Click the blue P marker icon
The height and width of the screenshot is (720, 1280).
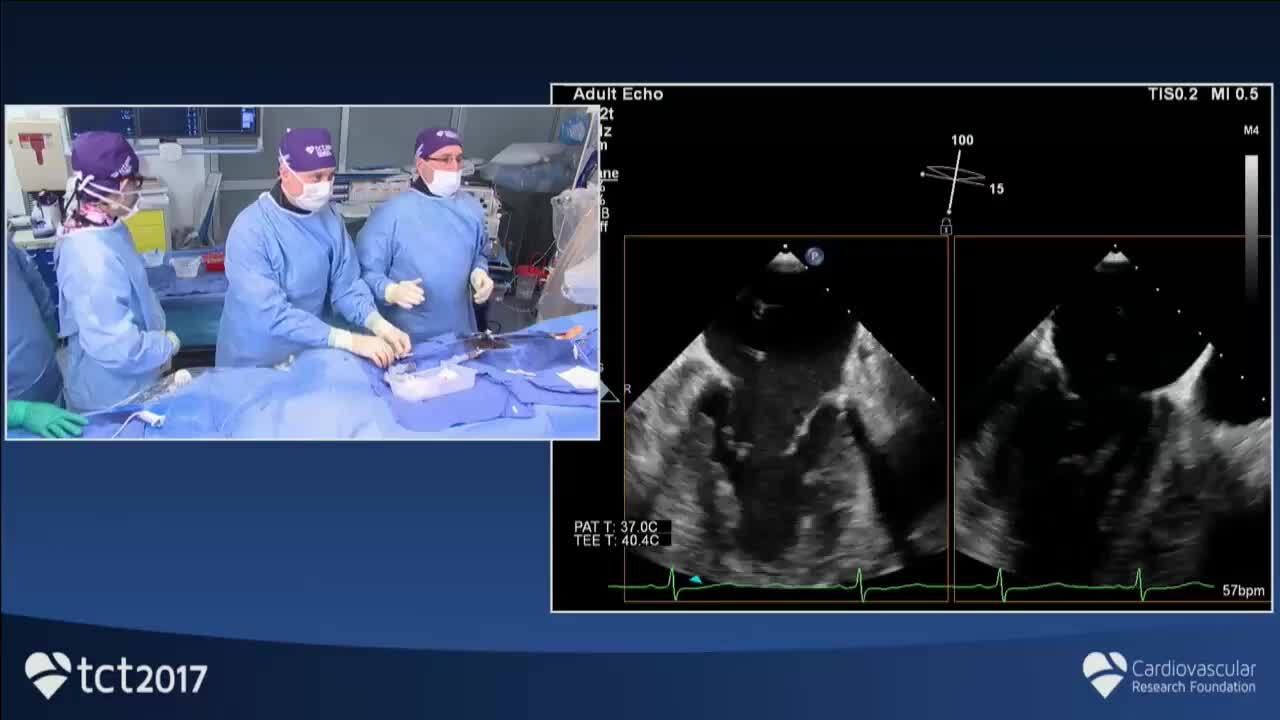tap(814, 256)
